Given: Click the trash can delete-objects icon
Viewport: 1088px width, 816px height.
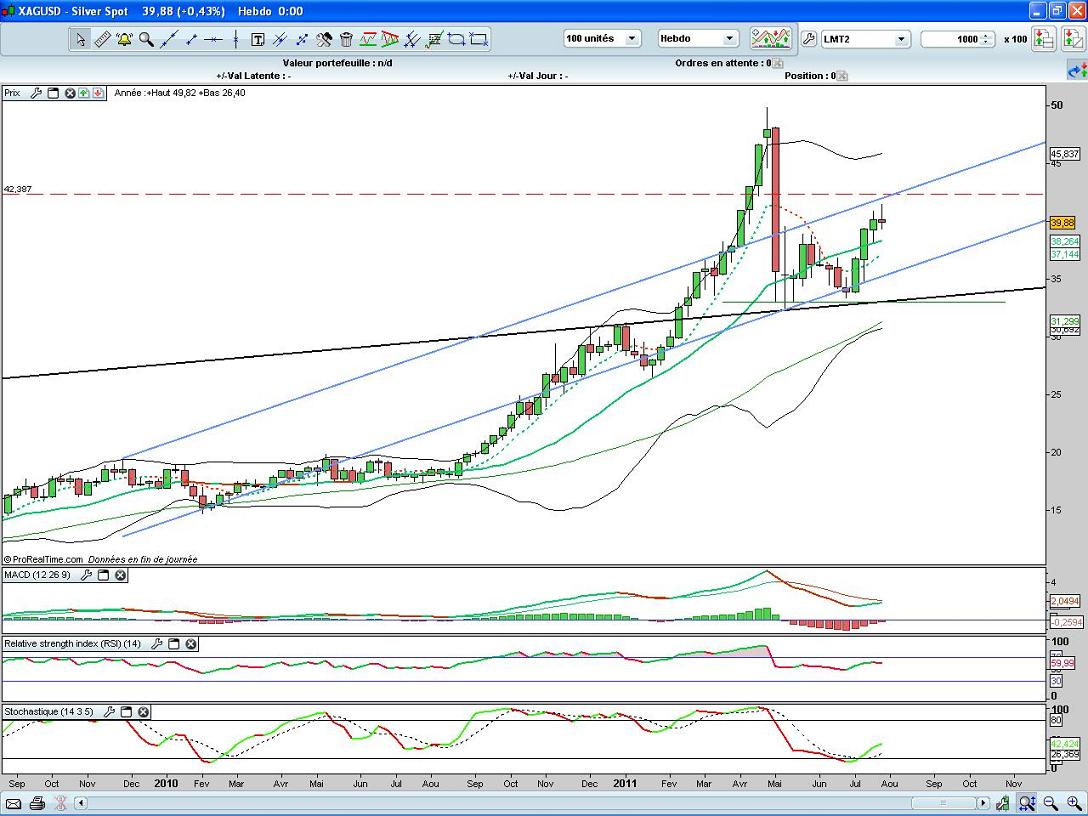Looking at the screenshot, I should coord(346,40).
